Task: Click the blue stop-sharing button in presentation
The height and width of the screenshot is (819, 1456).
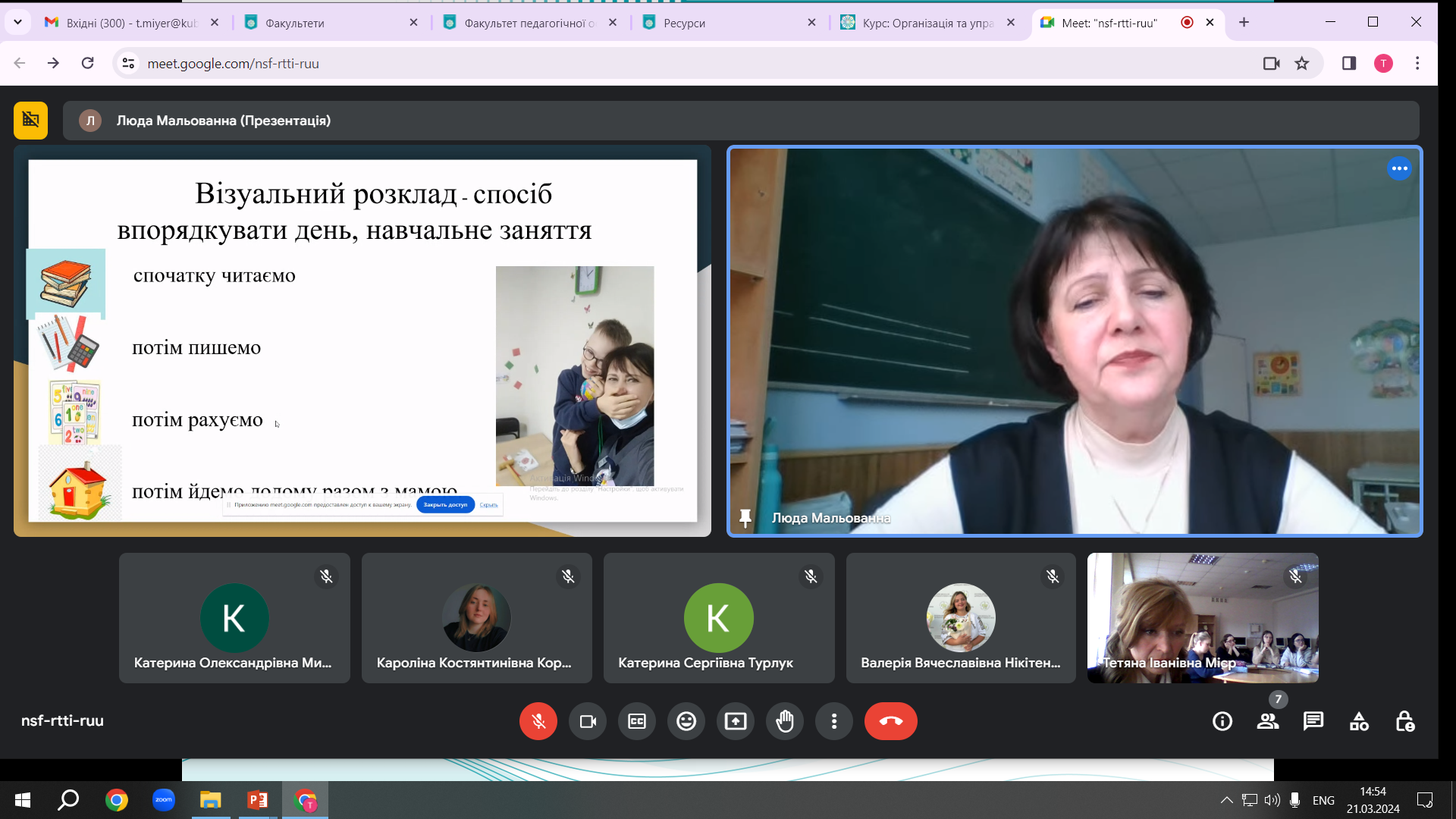Action: click(445, 505)
